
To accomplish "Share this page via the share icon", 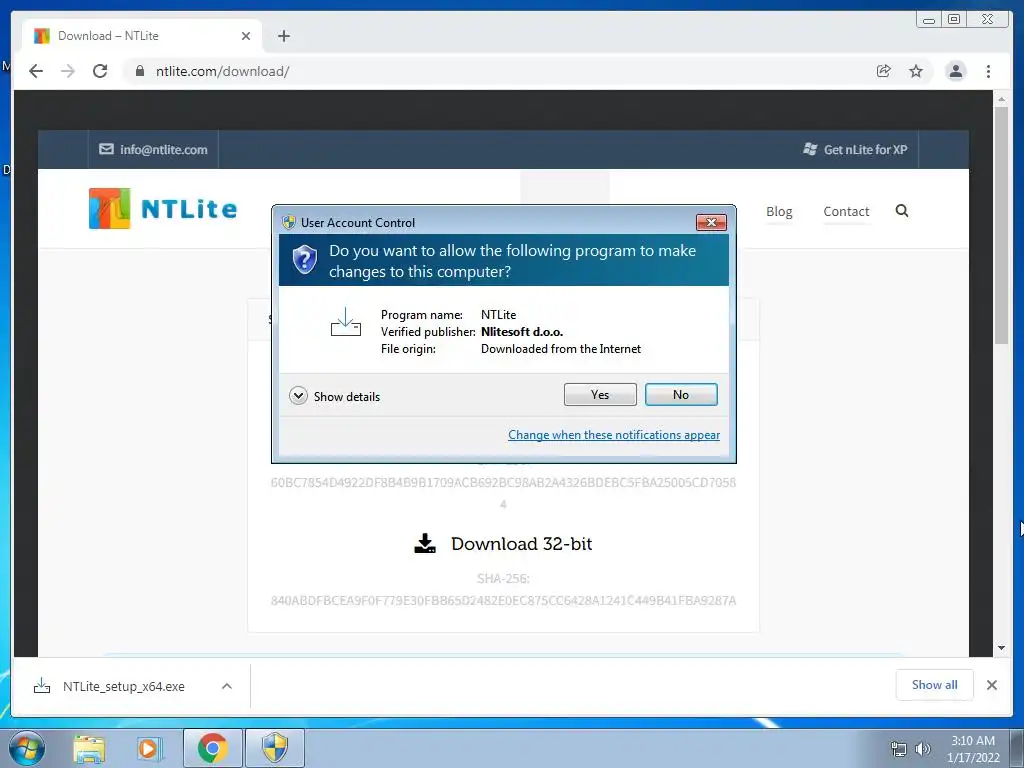I will point(883,71).
